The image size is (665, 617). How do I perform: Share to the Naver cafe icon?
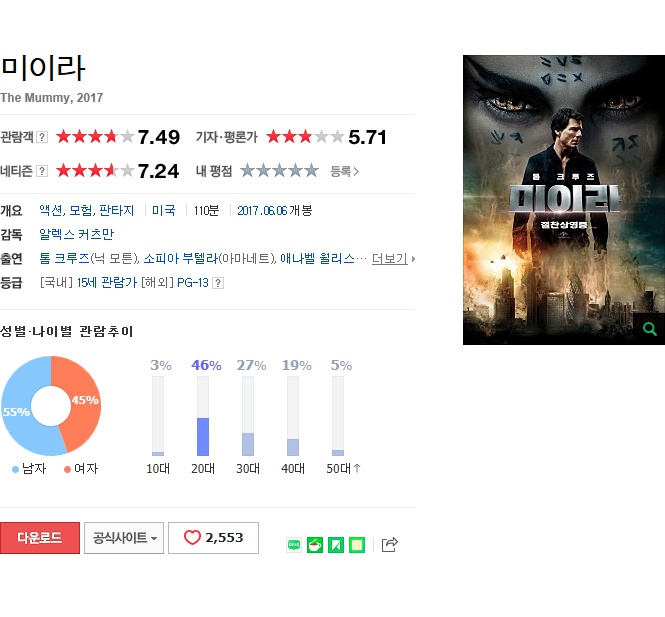[x=315, y=544]
